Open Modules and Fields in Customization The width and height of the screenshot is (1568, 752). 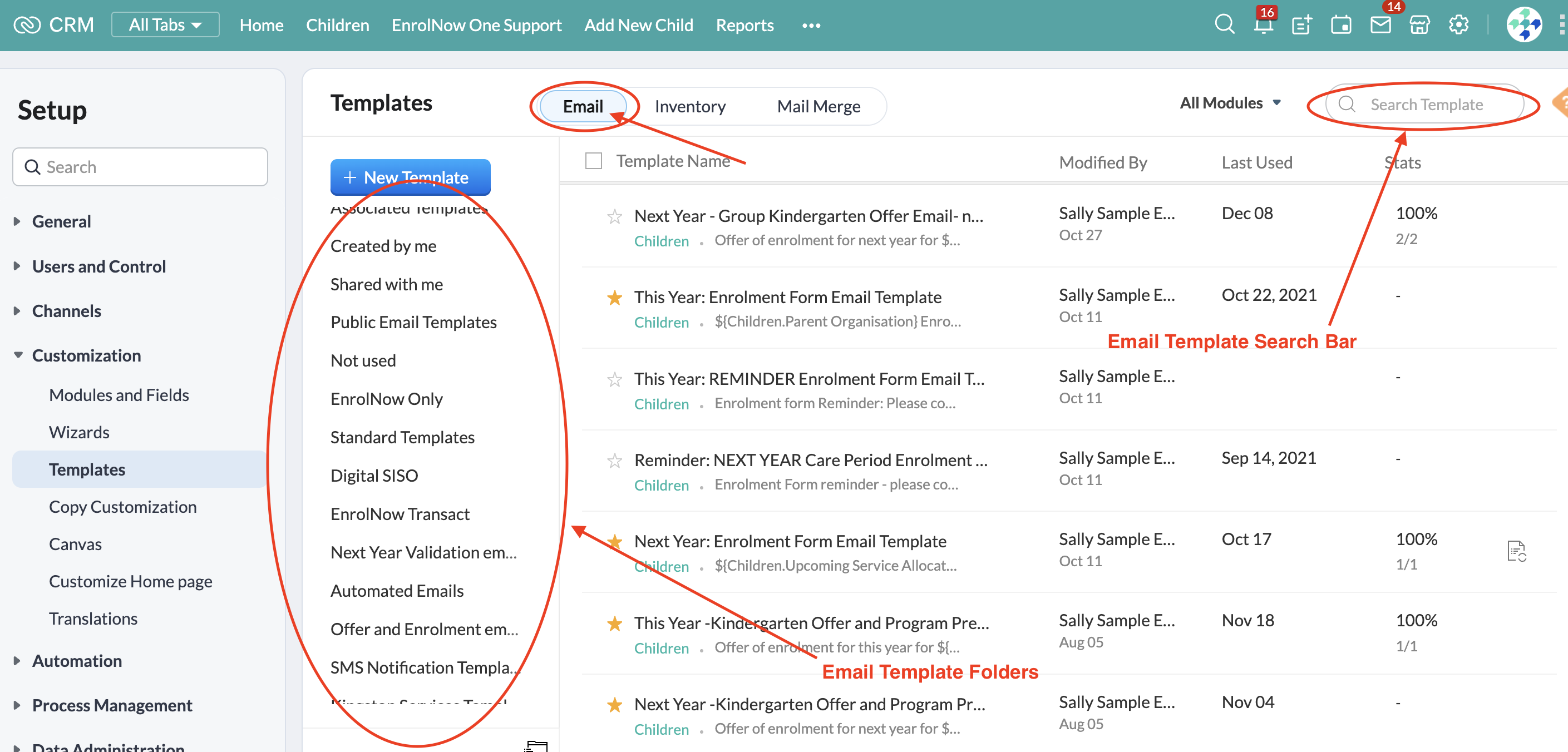tap(119, 395)
